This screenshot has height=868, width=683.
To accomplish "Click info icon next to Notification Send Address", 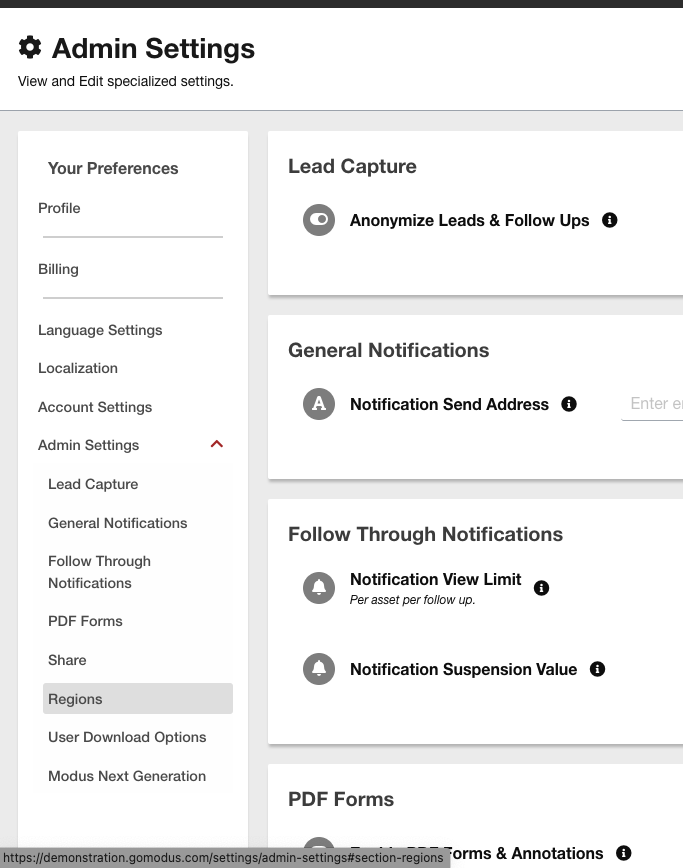I will tap(569, 404).
